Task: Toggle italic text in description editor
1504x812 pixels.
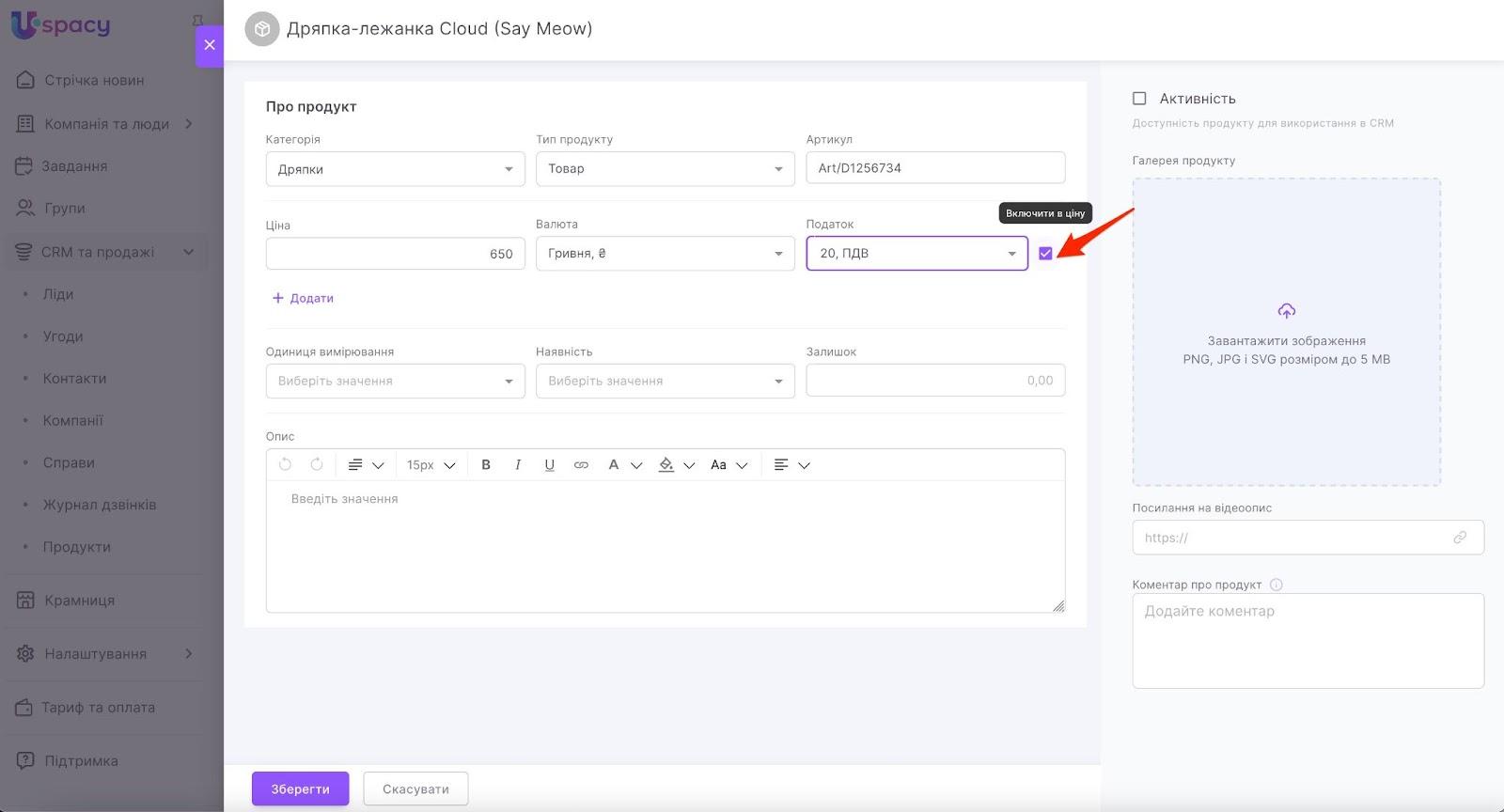Action: pyautogui.click(x=518, y=465)
